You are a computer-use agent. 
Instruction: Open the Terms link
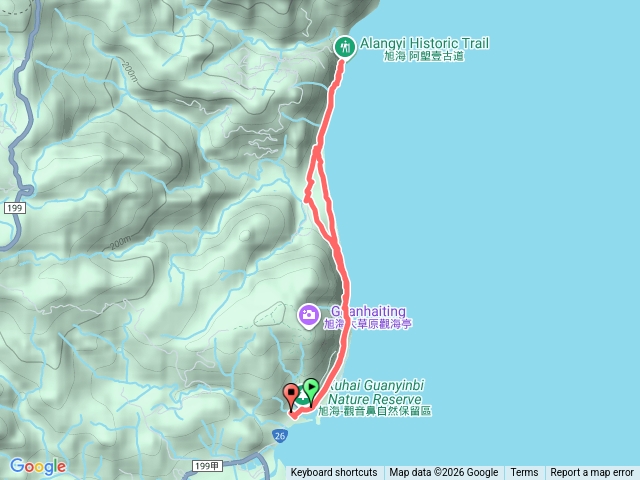coord(524,473)
